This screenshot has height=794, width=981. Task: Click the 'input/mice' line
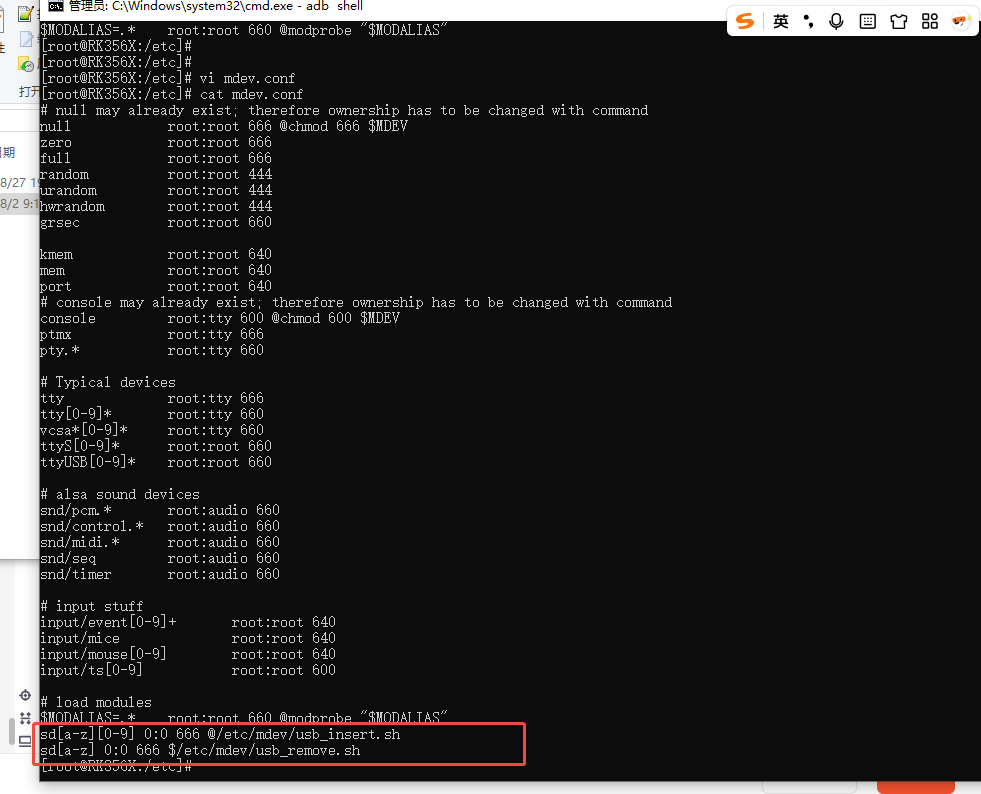tap(188, 638)
